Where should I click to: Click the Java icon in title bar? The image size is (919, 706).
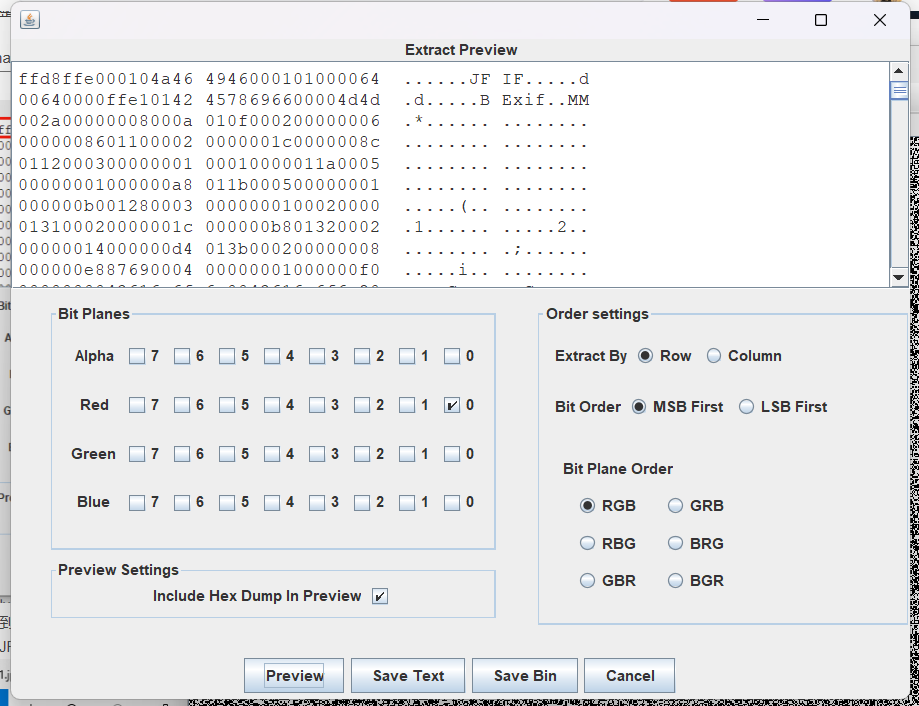click(30, 20)
